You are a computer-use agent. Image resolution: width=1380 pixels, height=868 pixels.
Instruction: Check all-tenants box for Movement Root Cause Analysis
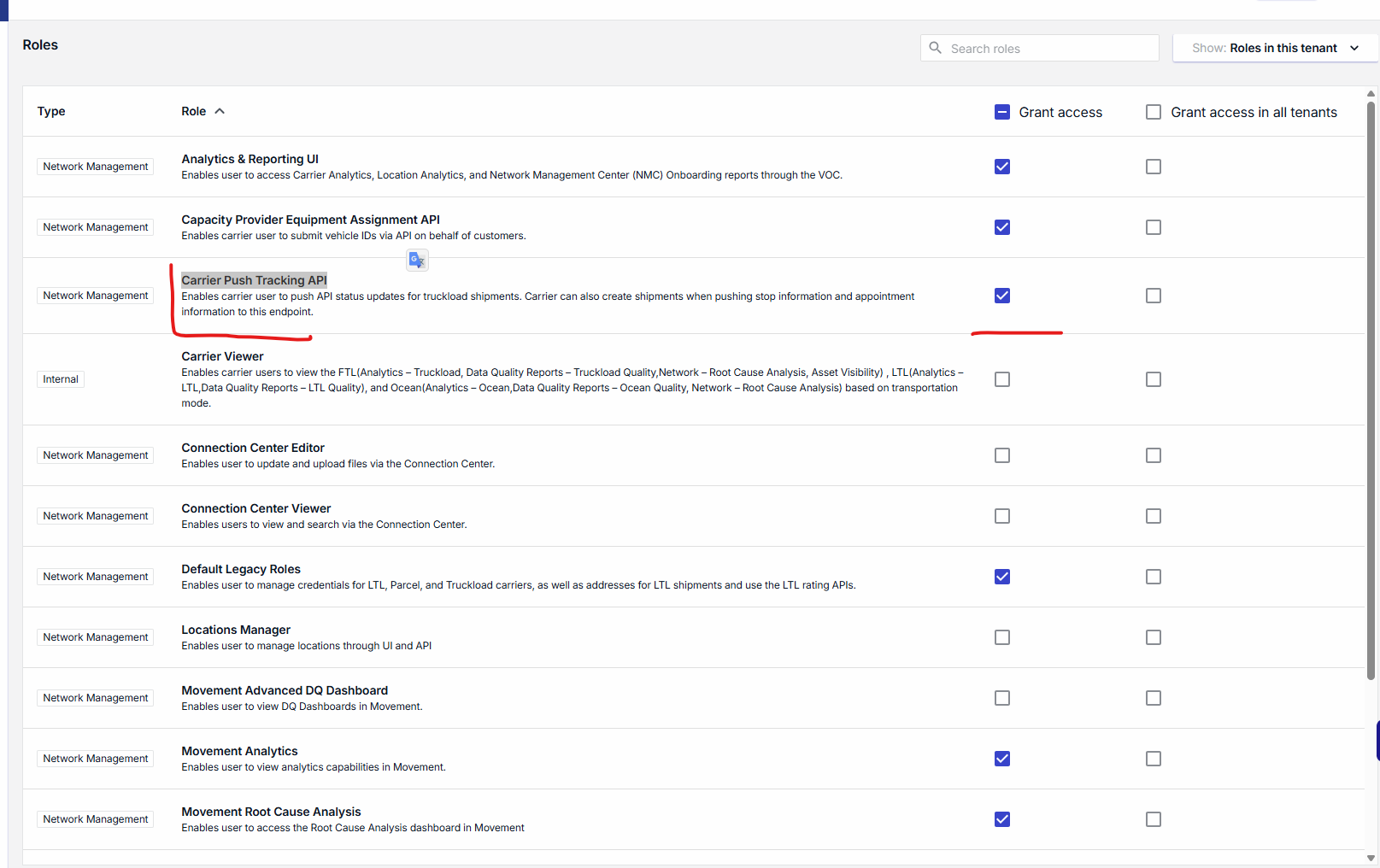(1154, 819)
